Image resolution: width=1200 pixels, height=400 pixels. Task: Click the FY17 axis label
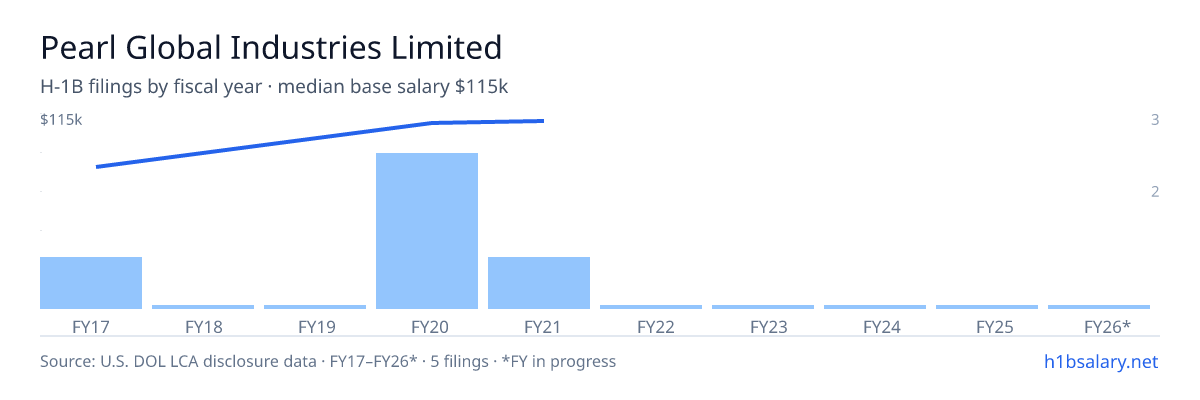tap(91, 326)
